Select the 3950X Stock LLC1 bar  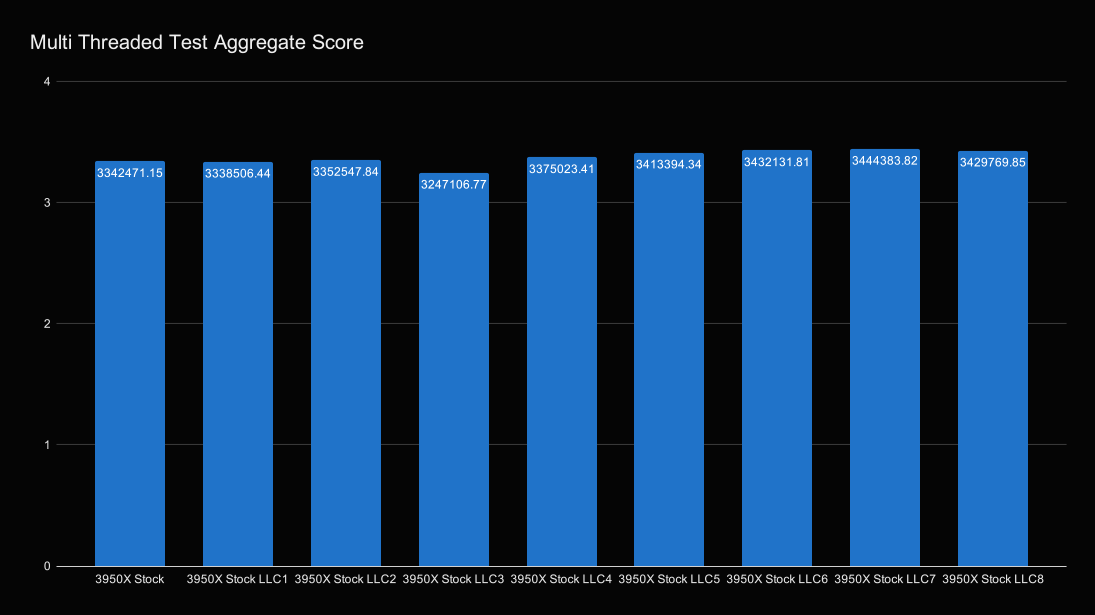click(x=238, y=364)
